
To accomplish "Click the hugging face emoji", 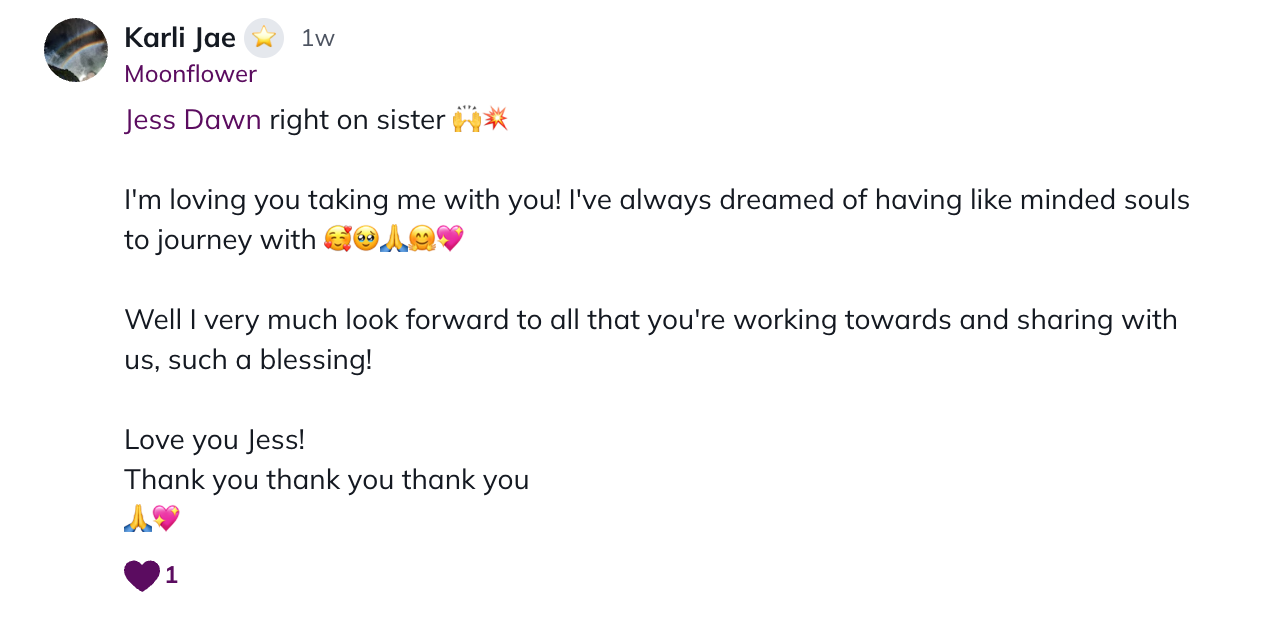I will [422, 240].
